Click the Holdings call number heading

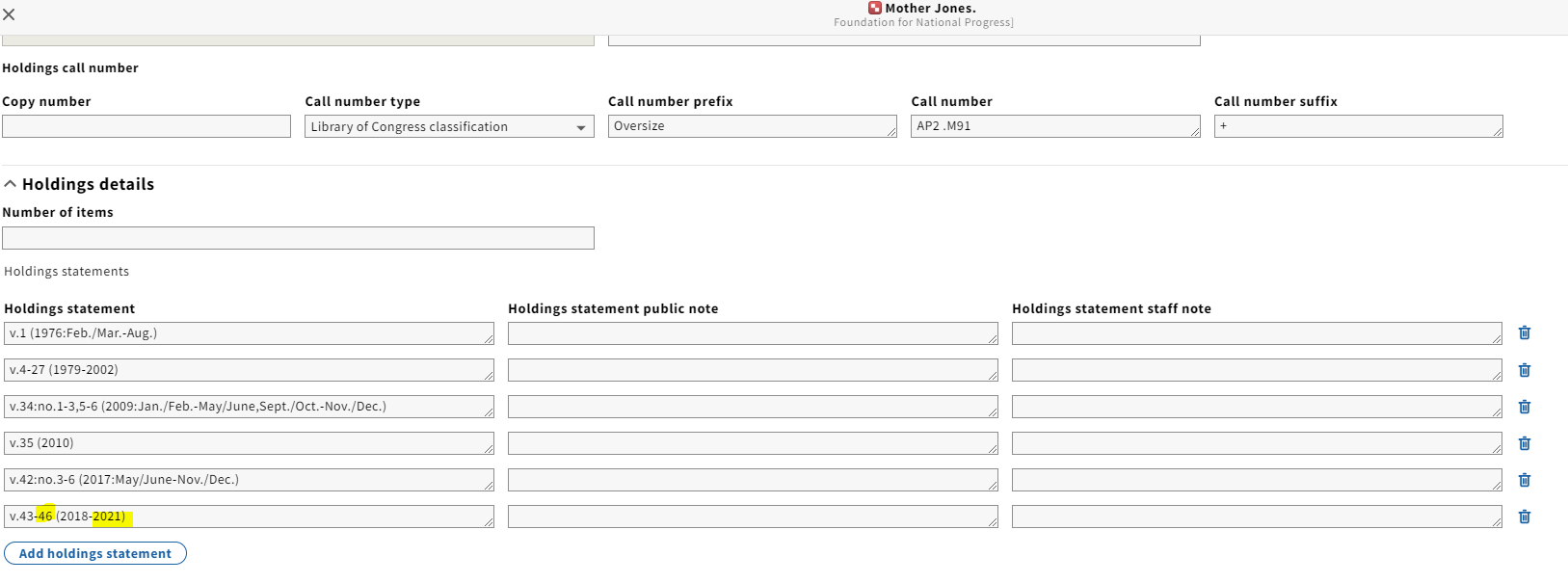point(70,68)
